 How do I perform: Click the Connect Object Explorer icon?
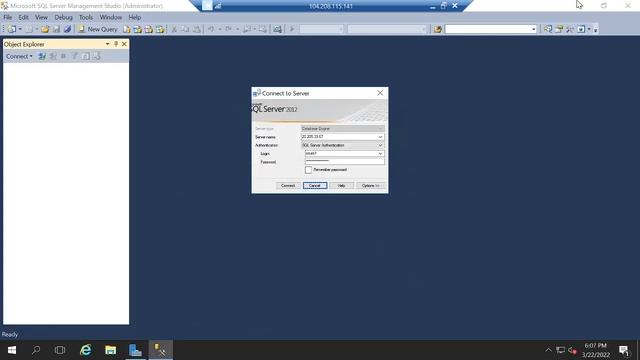(42, 56)
